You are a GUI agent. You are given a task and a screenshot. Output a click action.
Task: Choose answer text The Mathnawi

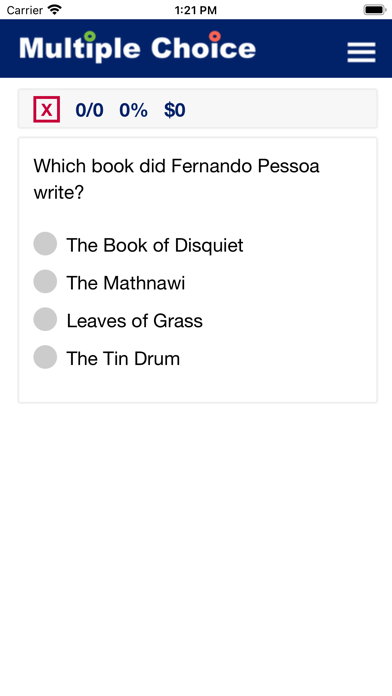126,283
